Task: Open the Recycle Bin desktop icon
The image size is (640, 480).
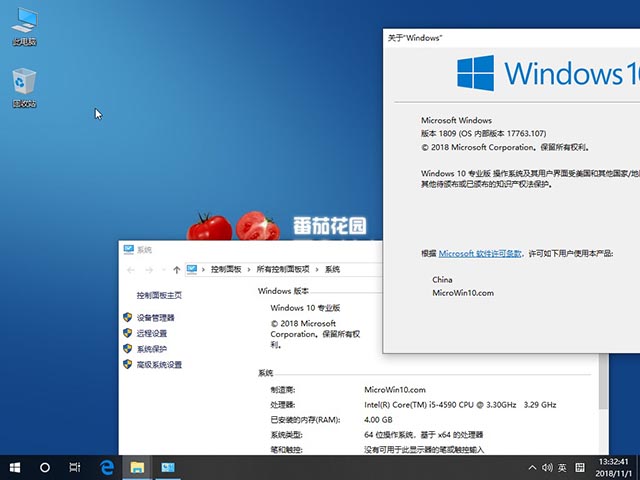Action: [x=24, y=88]
